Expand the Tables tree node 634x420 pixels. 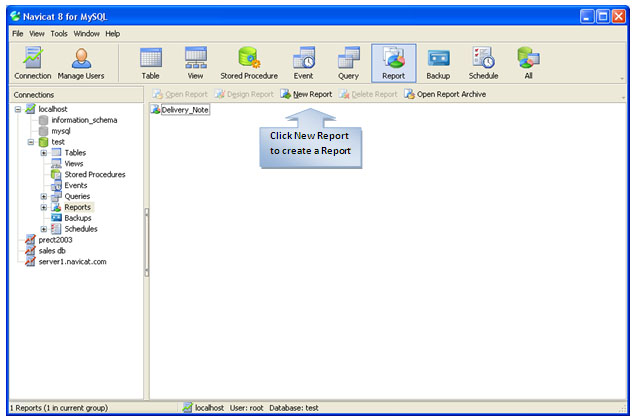[44, 153]
